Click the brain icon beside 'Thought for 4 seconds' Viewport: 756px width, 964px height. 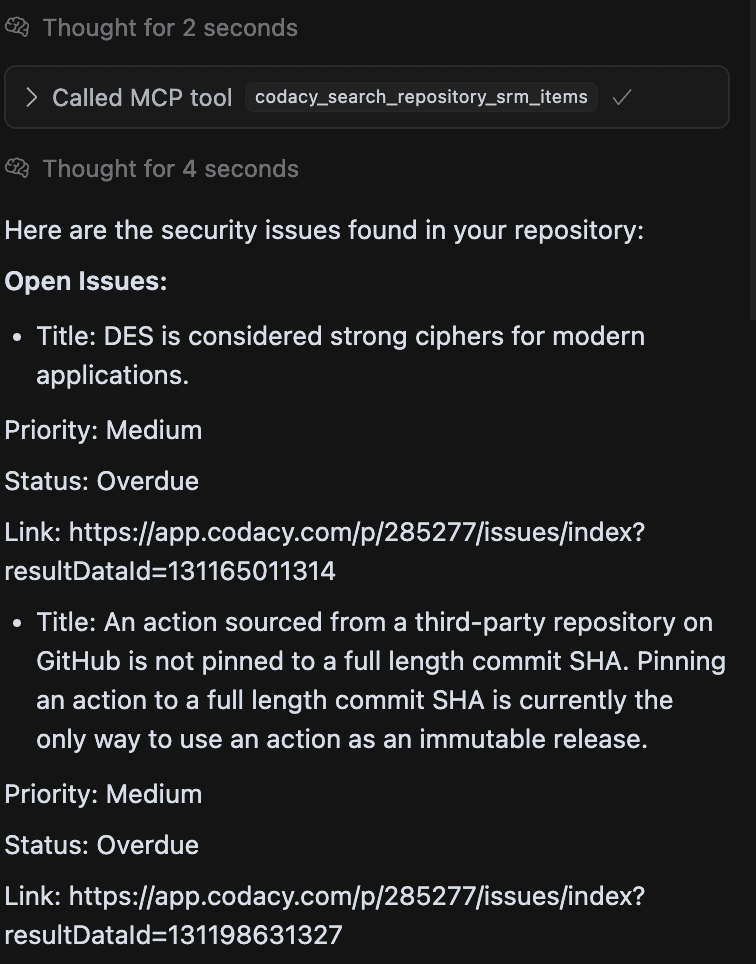(x=17, y=168)
